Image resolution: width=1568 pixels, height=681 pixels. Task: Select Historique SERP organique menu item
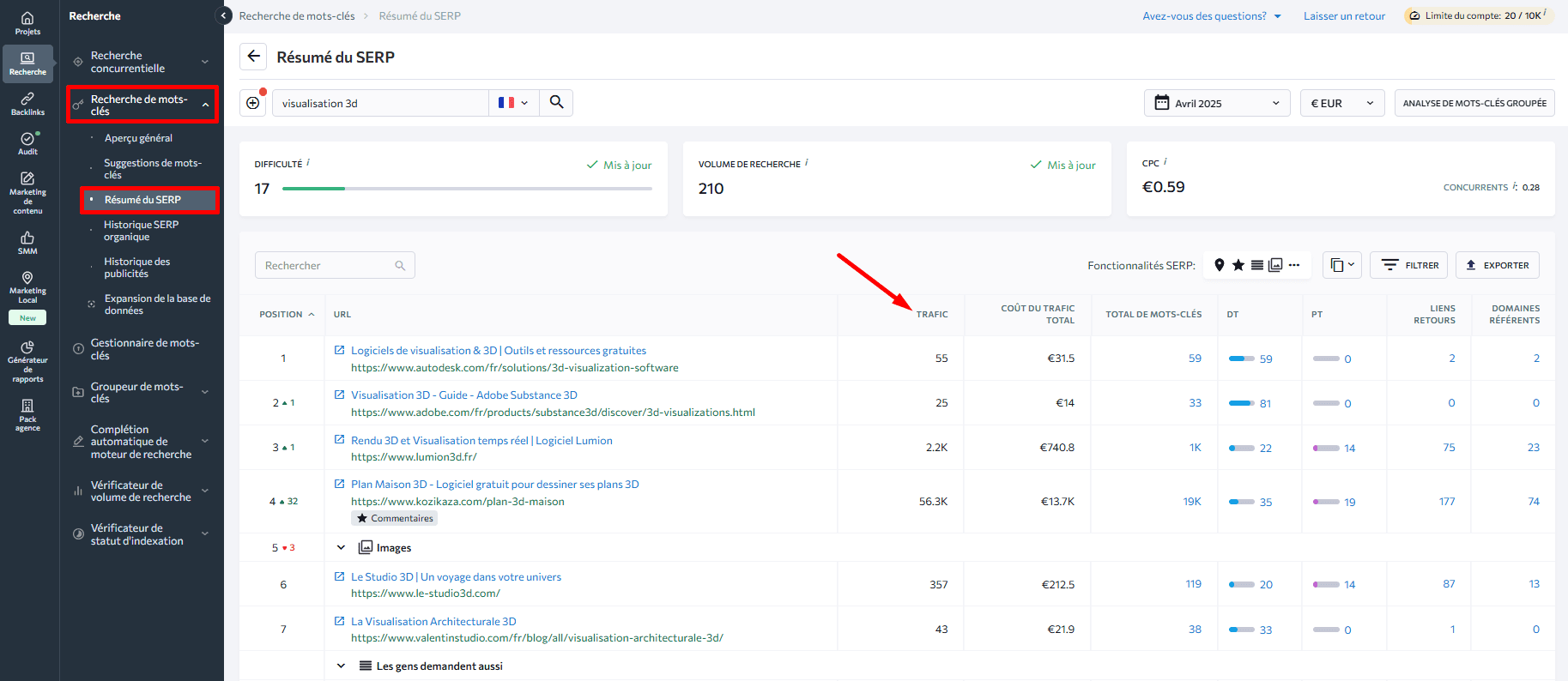[142, 231]
